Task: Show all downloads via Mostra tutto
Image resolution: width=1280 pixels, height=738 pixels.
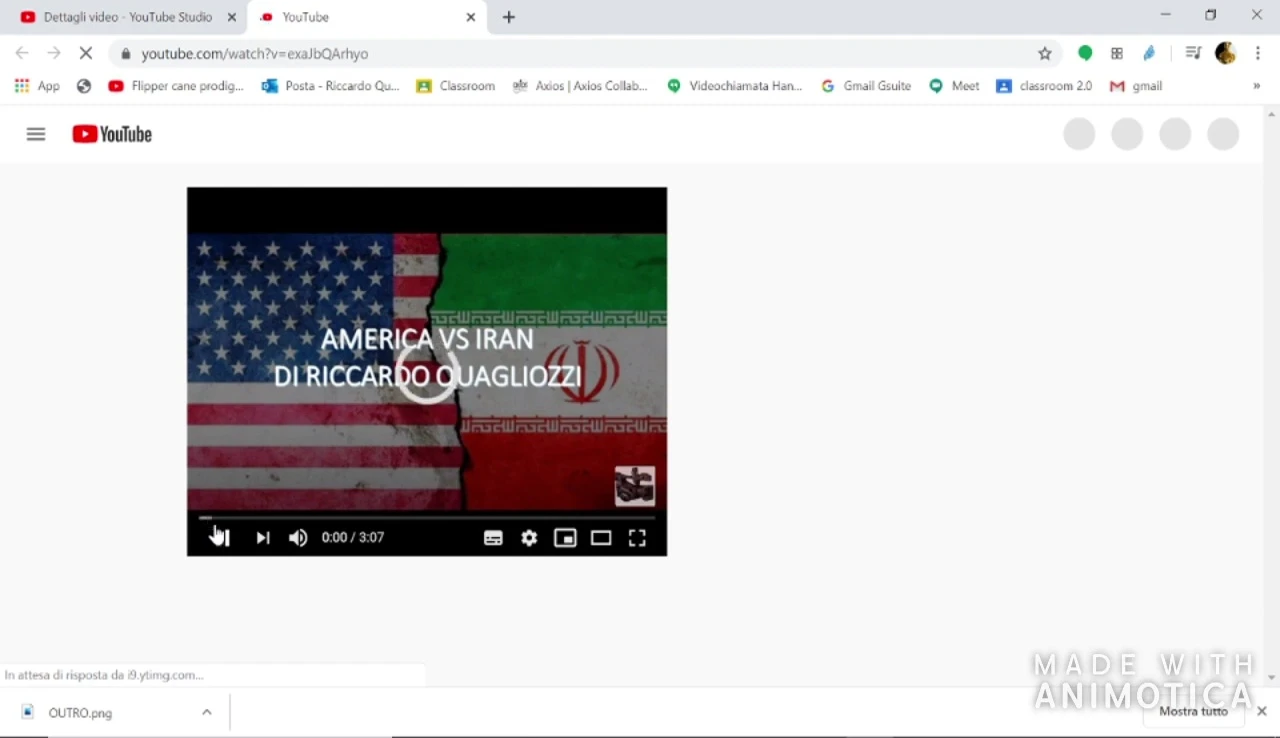Action: [x=1193, y=711]
